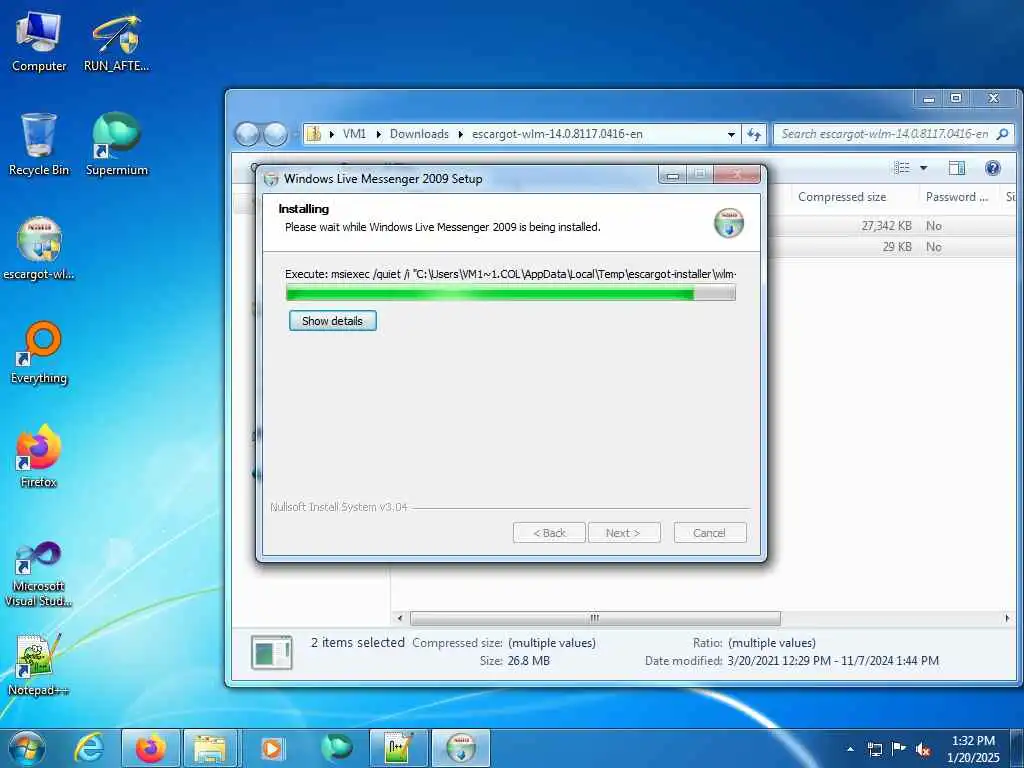Open the taskbar clock and date

click(973, 749)
